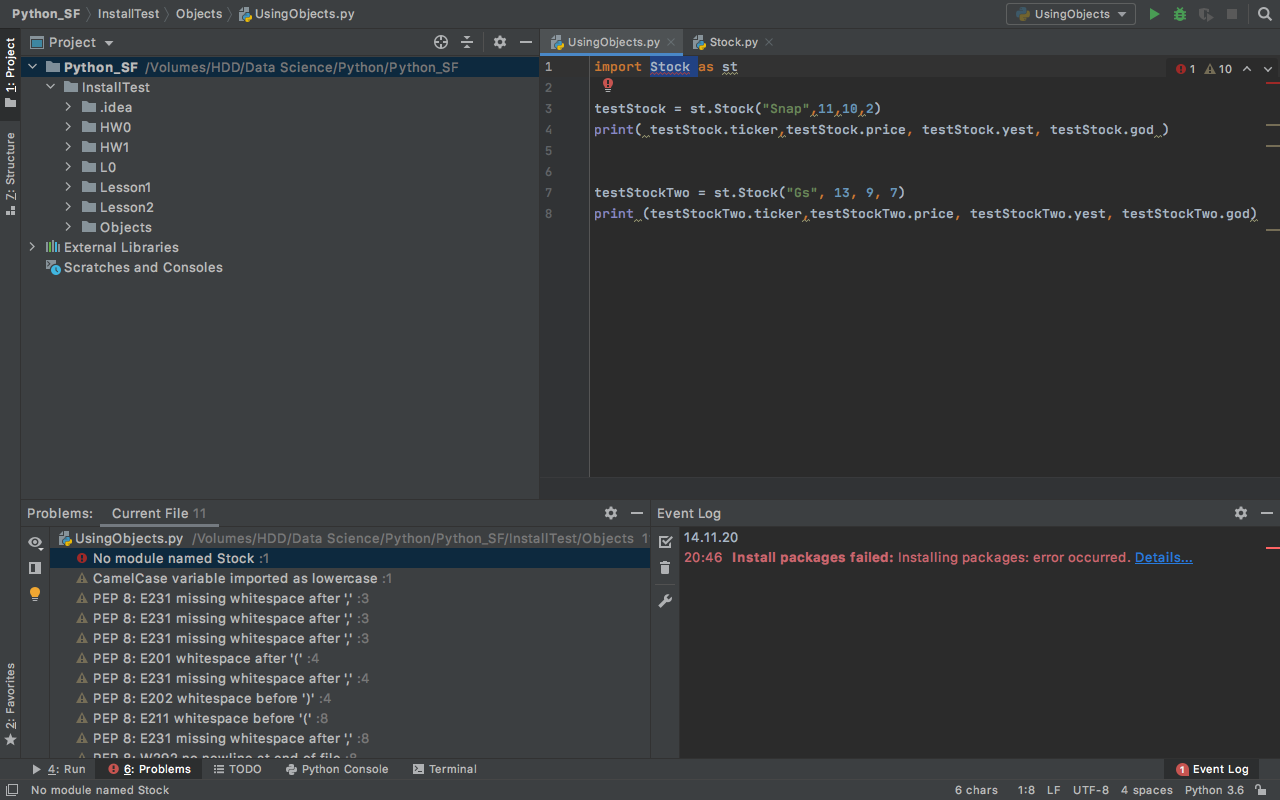The height and width of the screenshot is (800, 1280).
Task: Expand the .idea folder
Action: [69, 107]
